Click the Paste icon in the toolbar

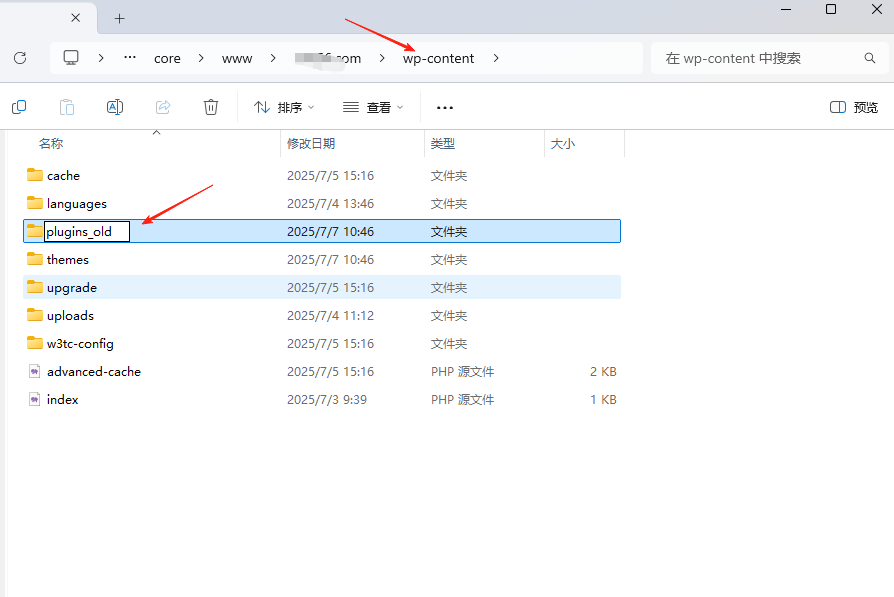click(x=66, y=107)
